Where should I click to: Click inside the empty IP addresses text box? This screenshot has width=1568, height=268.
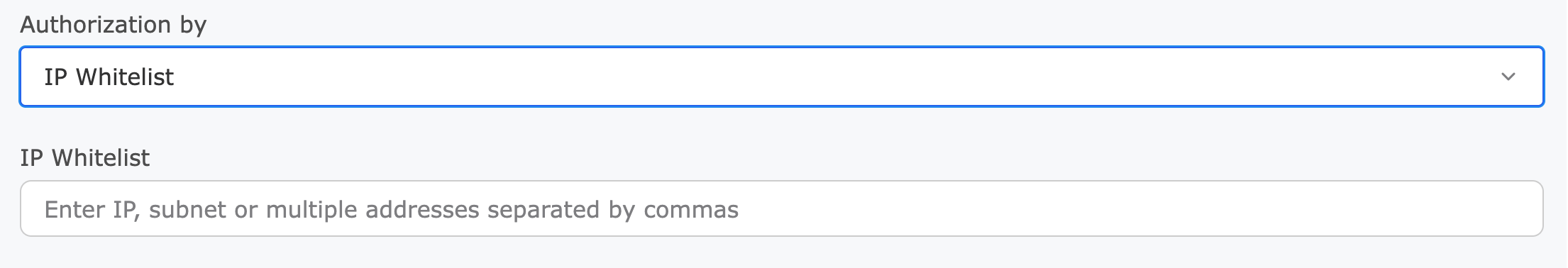click(781, 208)
